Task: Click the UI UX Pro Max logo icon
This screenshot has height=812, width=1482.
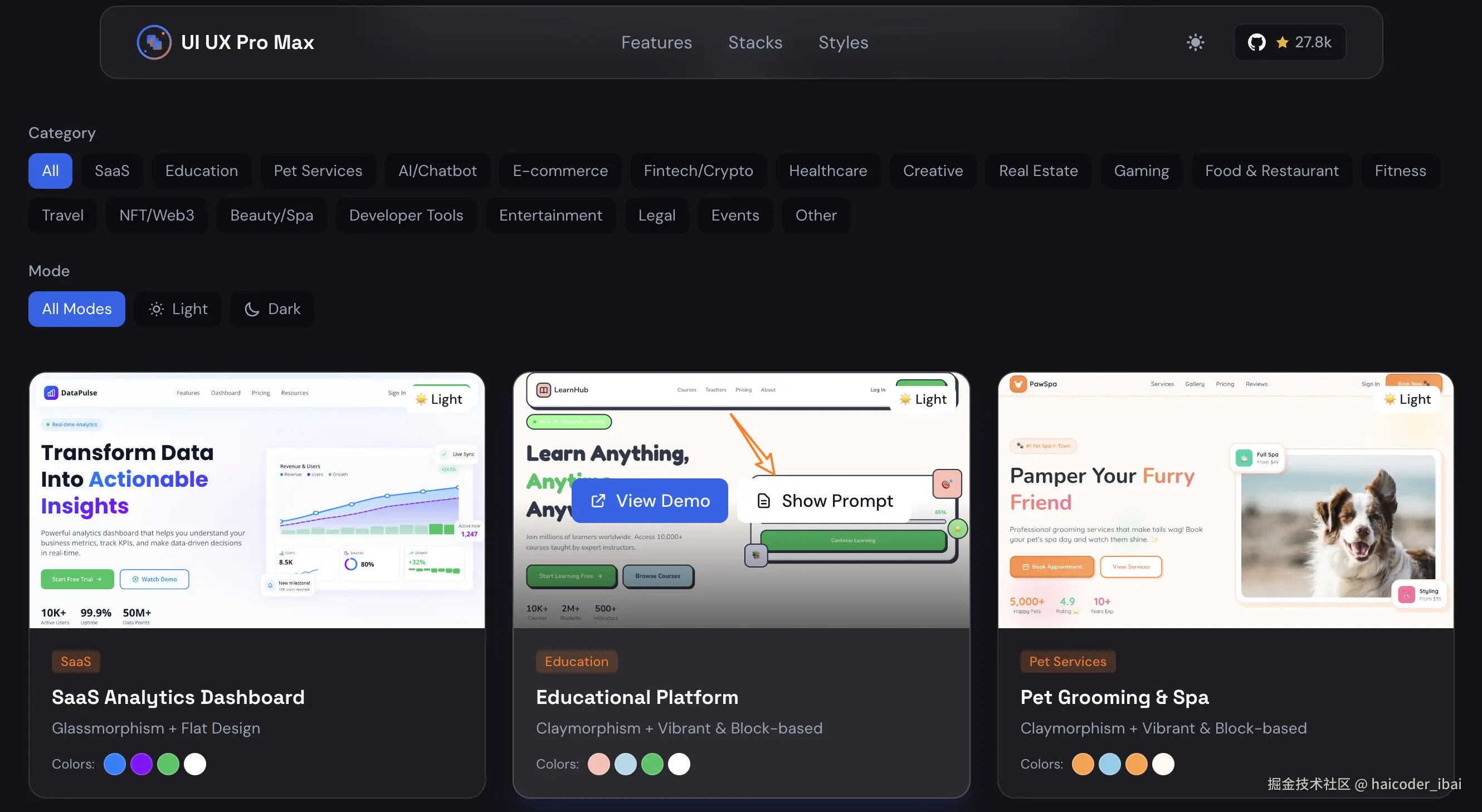Action: [154, 42]
